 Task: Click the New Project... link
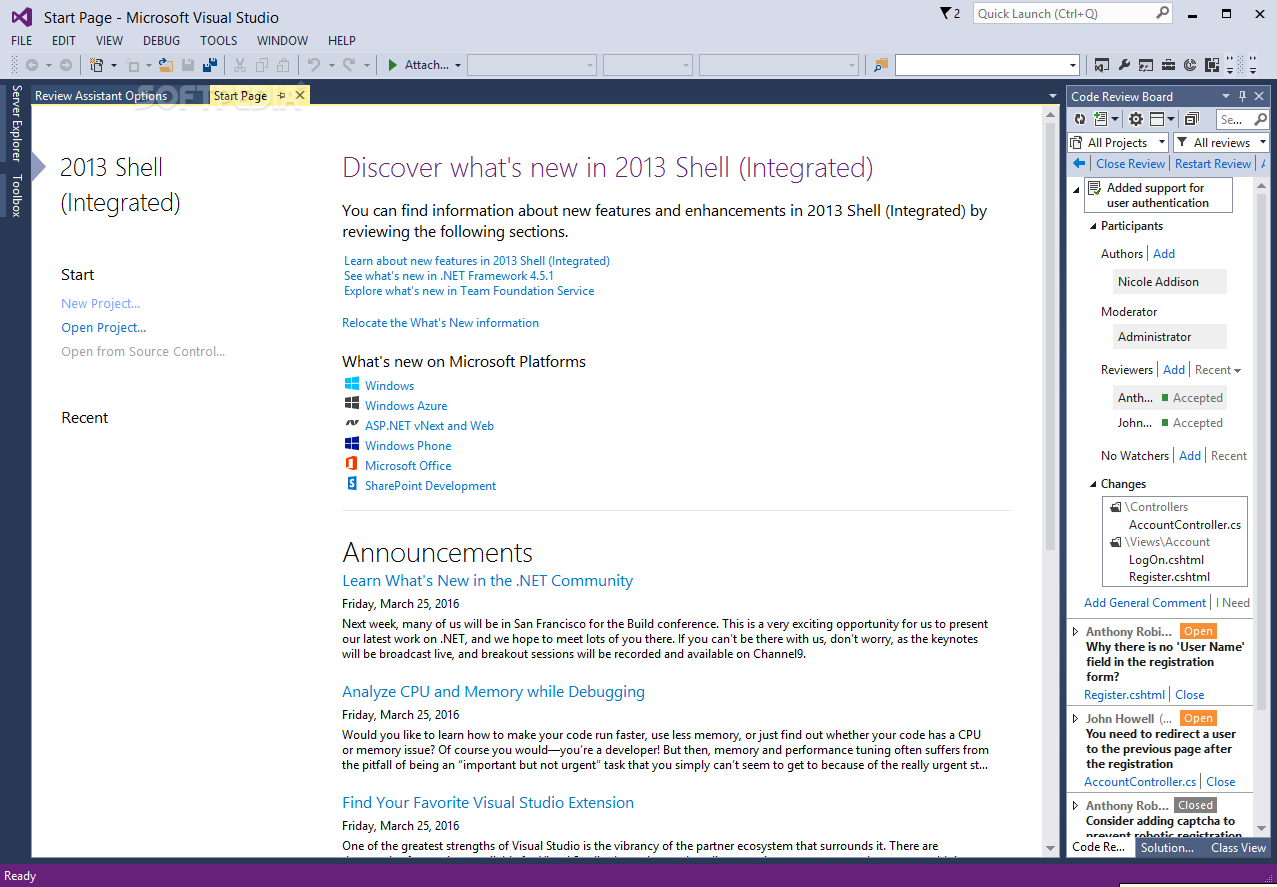pyautogui.click(x=100, y=304)
